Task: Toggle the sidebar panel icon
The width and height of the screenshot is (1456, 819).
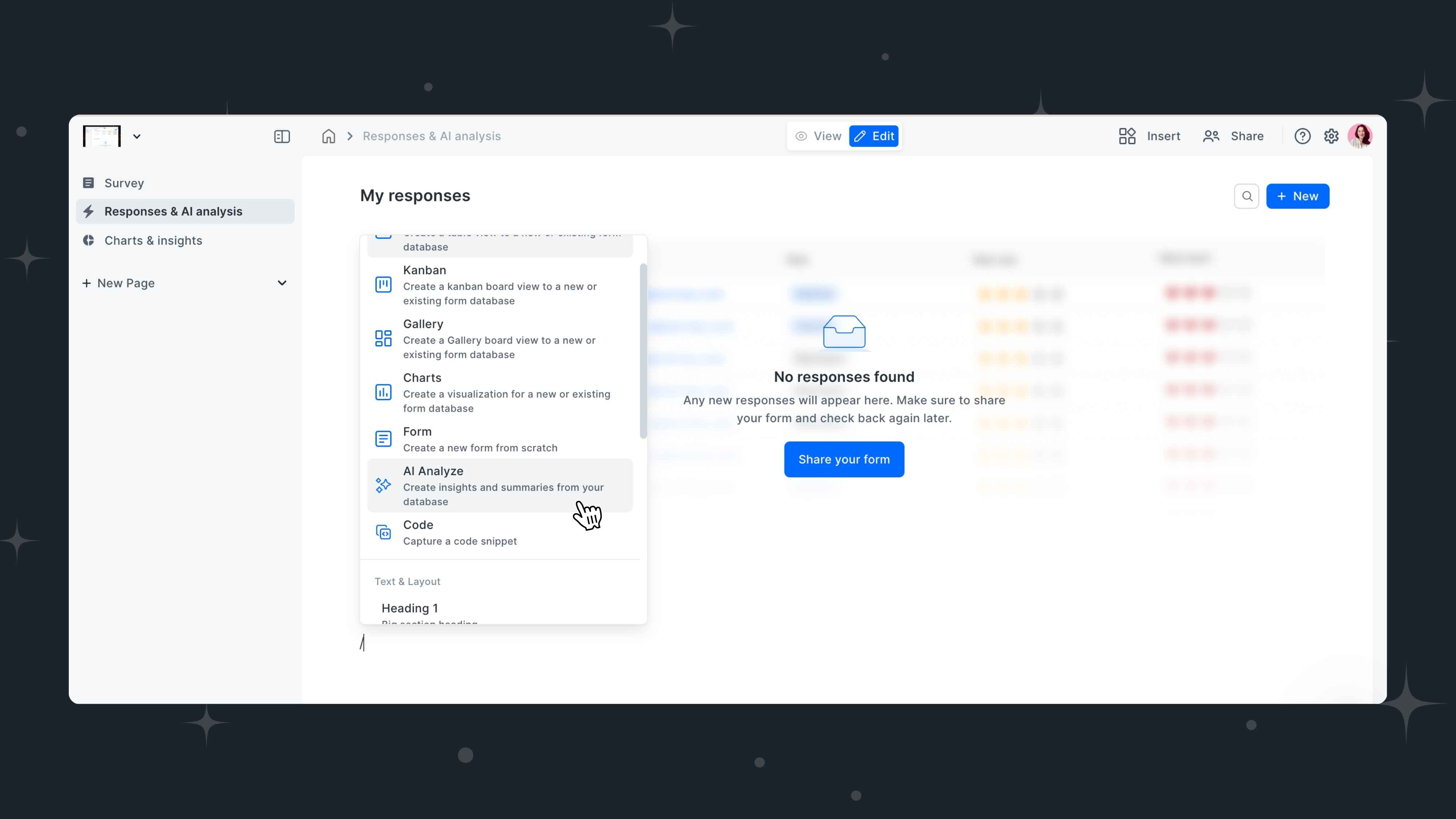Action: point(281,136)
